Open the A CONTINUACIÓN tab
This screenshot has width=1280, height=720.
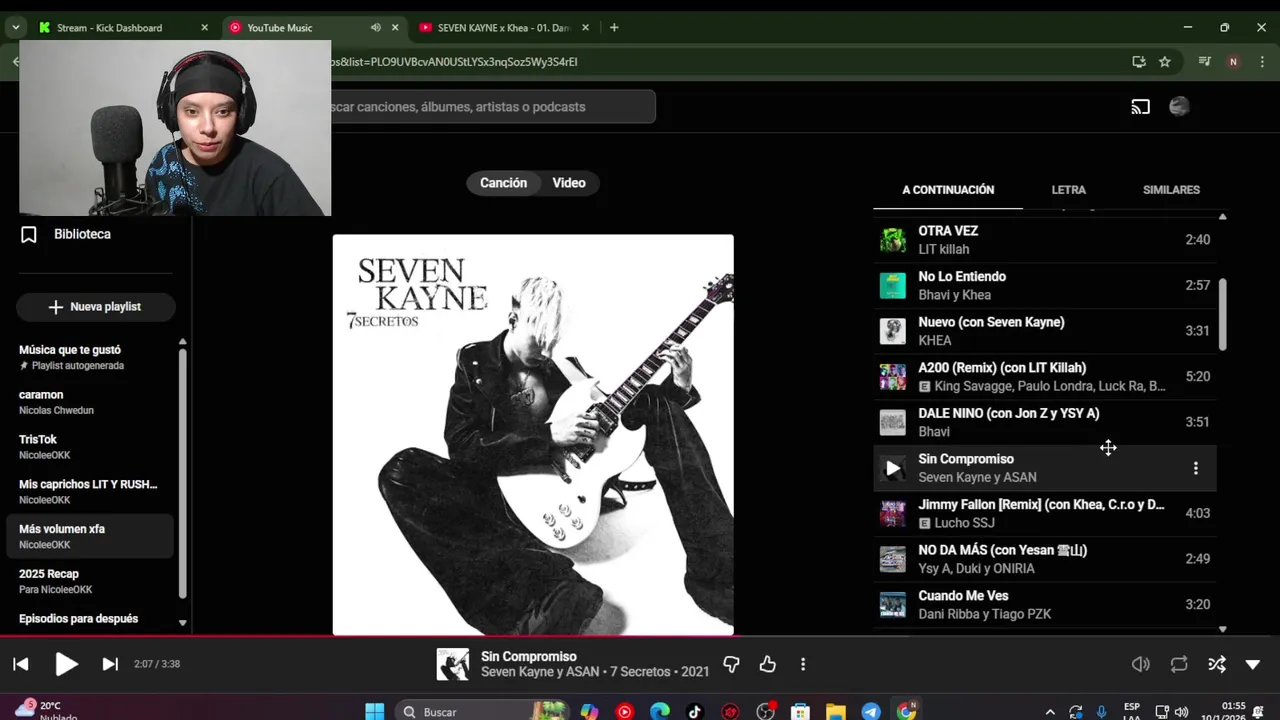point(948,190)
